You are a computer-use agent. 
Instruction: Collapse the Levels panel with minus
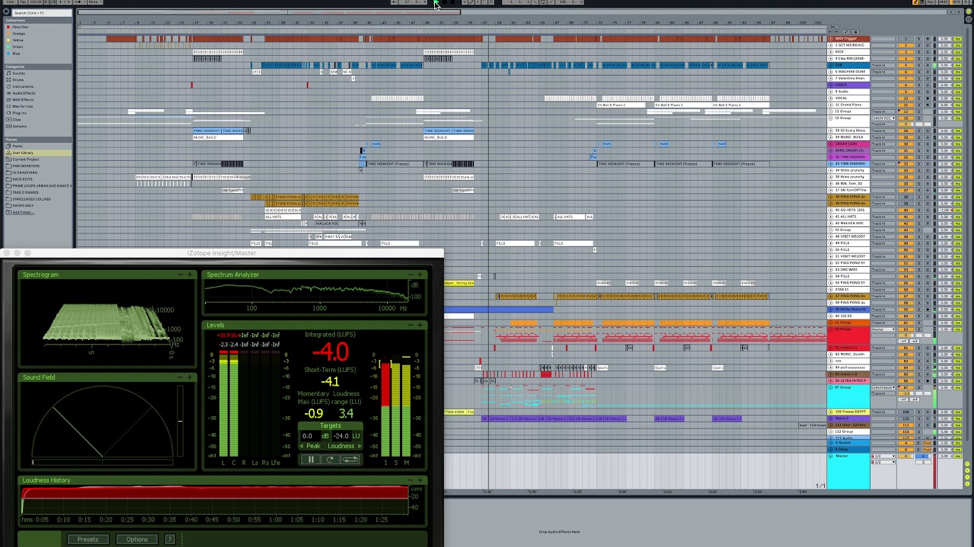411,325
